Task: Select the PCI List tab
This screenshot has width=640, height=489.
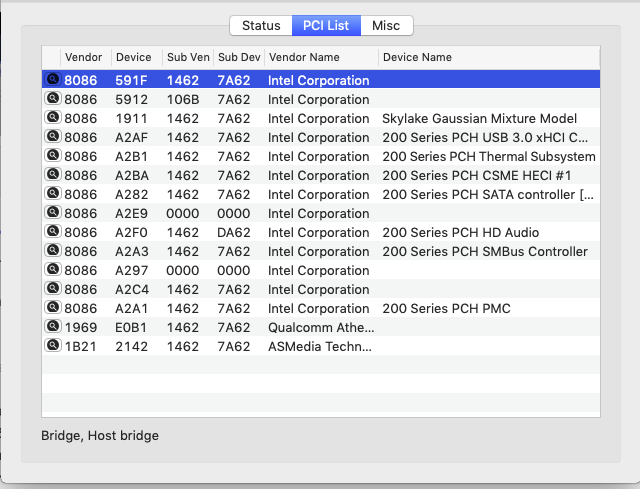Action: click(326, 26)
